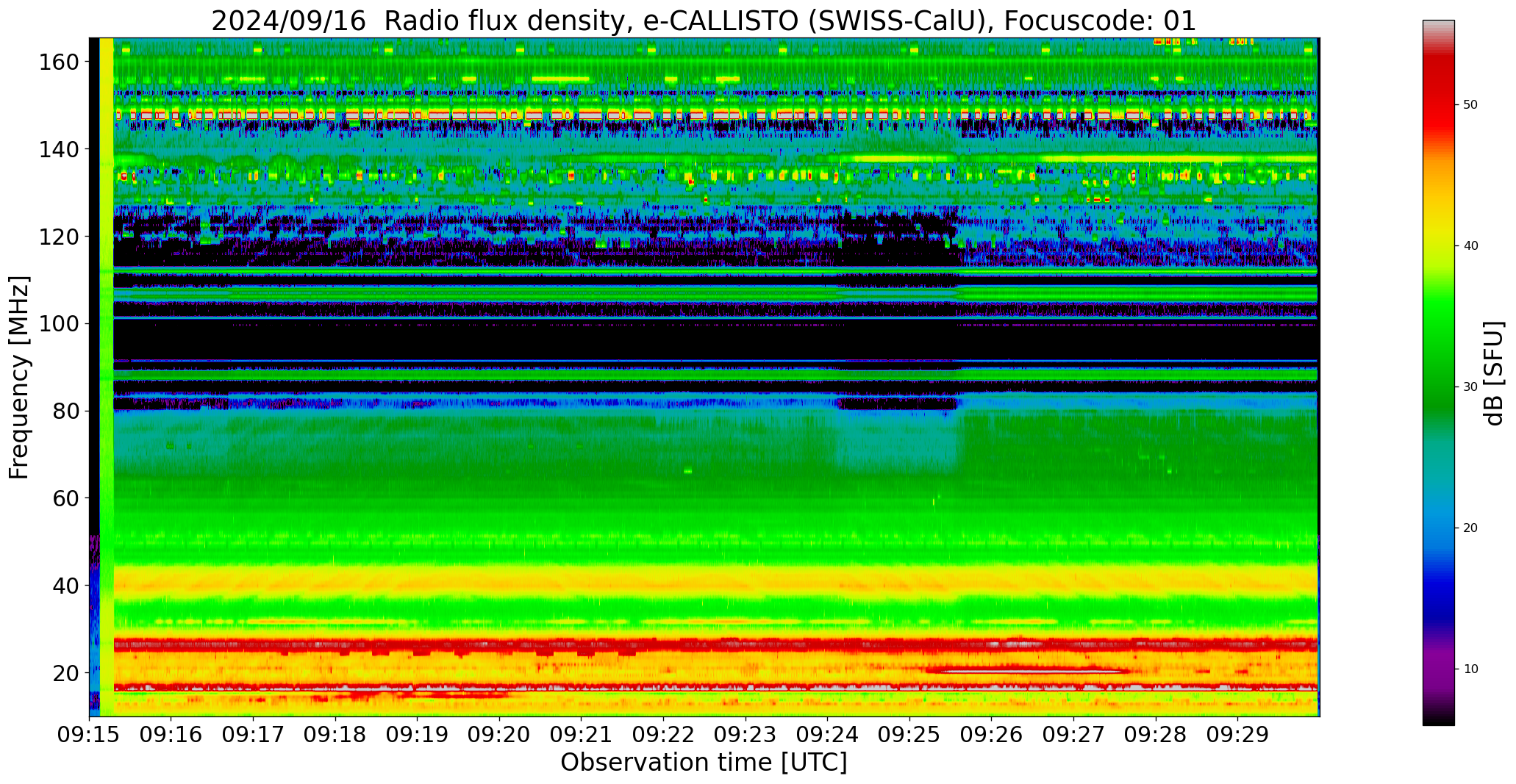Click the yellow vertical stripe at spectrogram start
The width and height of the screenshot is (1516, 784).
point(107,377)
